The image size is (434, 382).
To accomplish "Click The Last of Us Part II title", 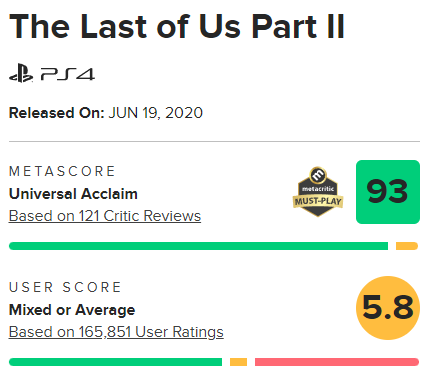I will click(177, 26).
